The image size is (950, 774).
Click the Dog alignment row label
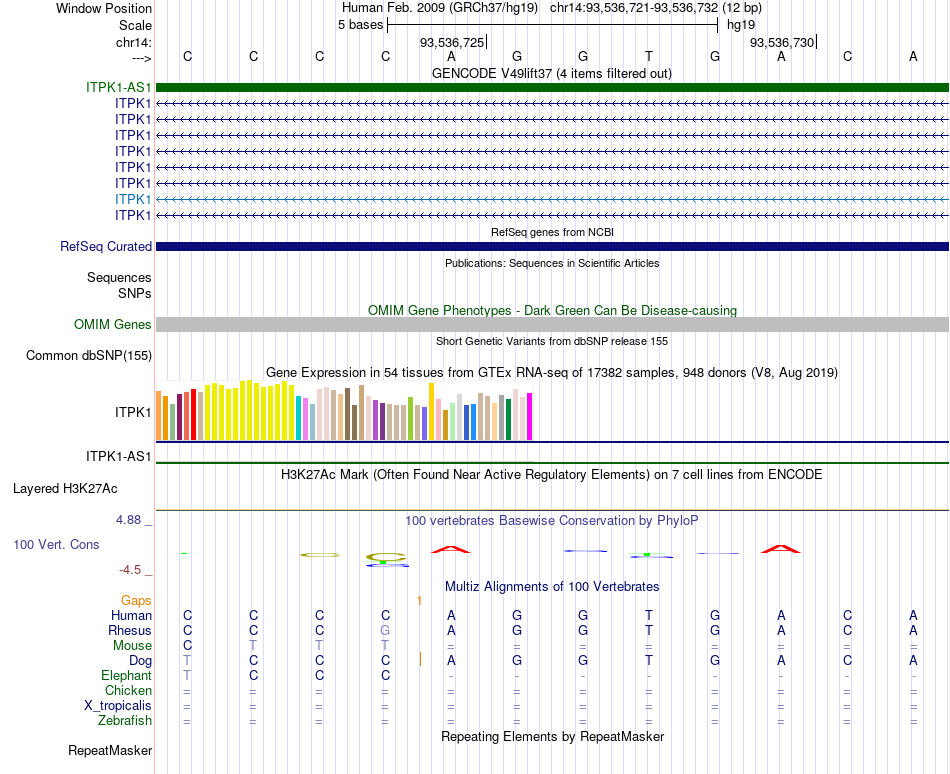[141, 661]
